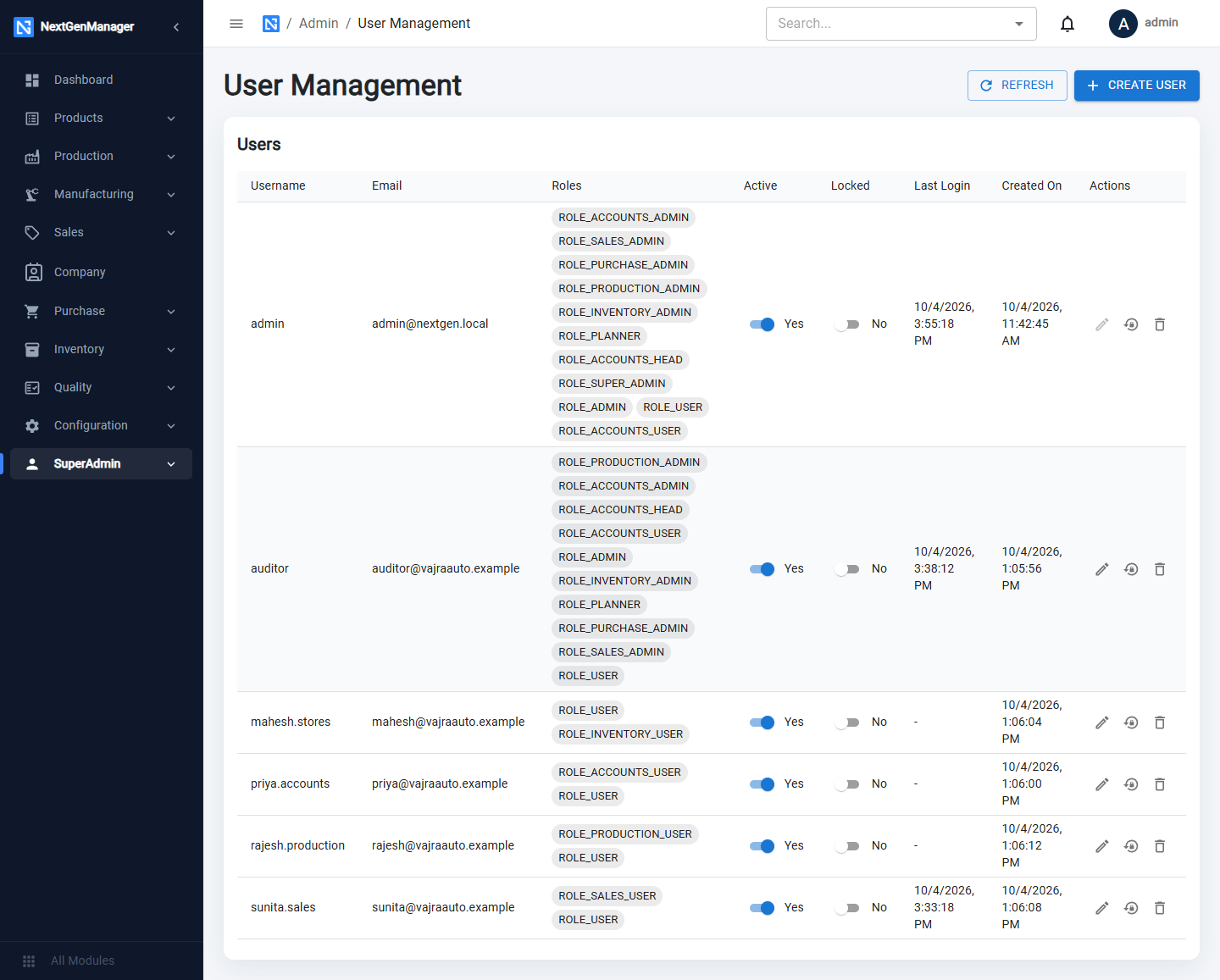Viewport: 1220px width, 980px height.
Task: Click email auditor@vajraauto.example
Action: point(446,568)
